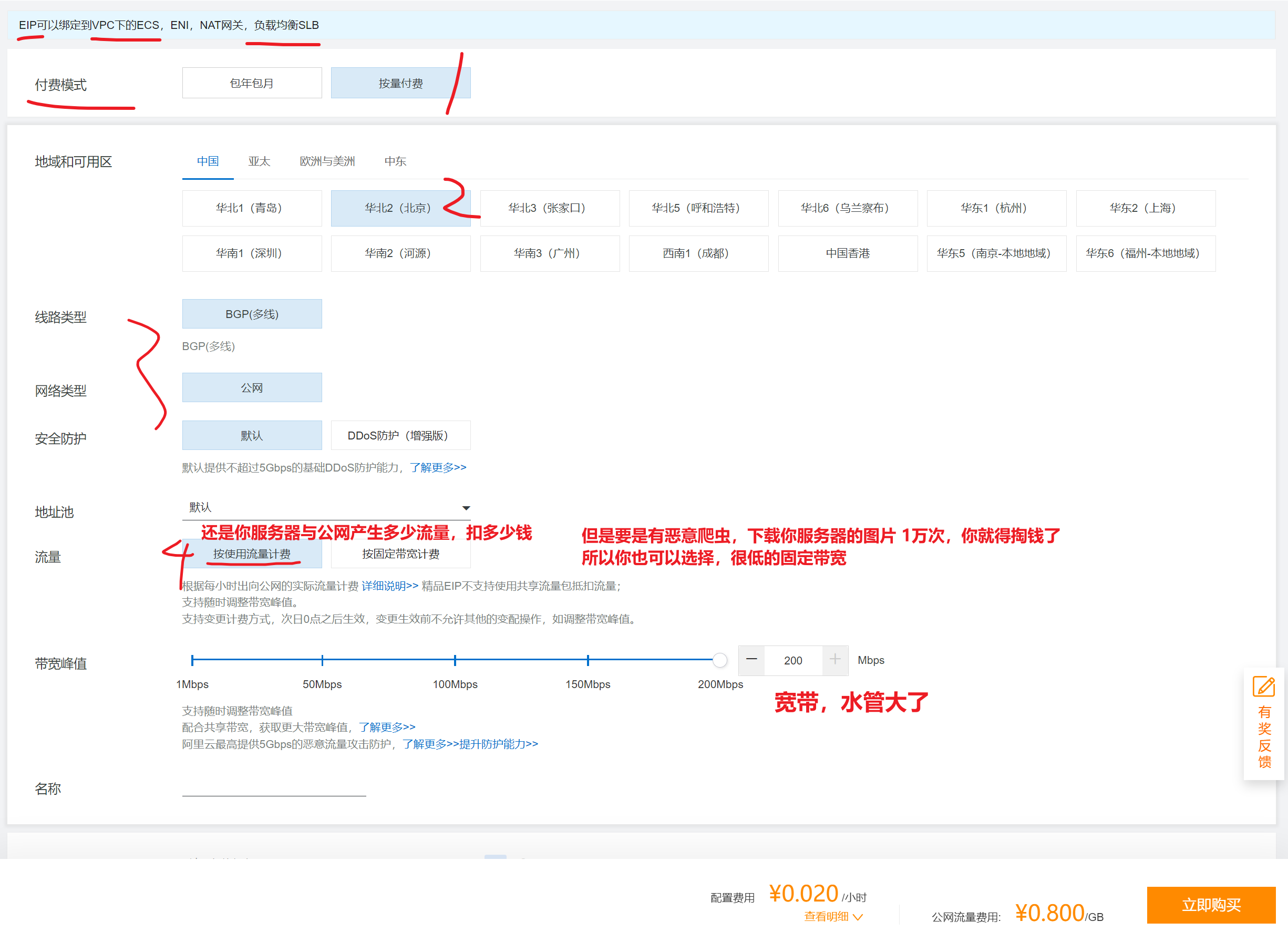Open the 中东 region tab
This screenshot has width=1288, height=932.
point(395,161)
